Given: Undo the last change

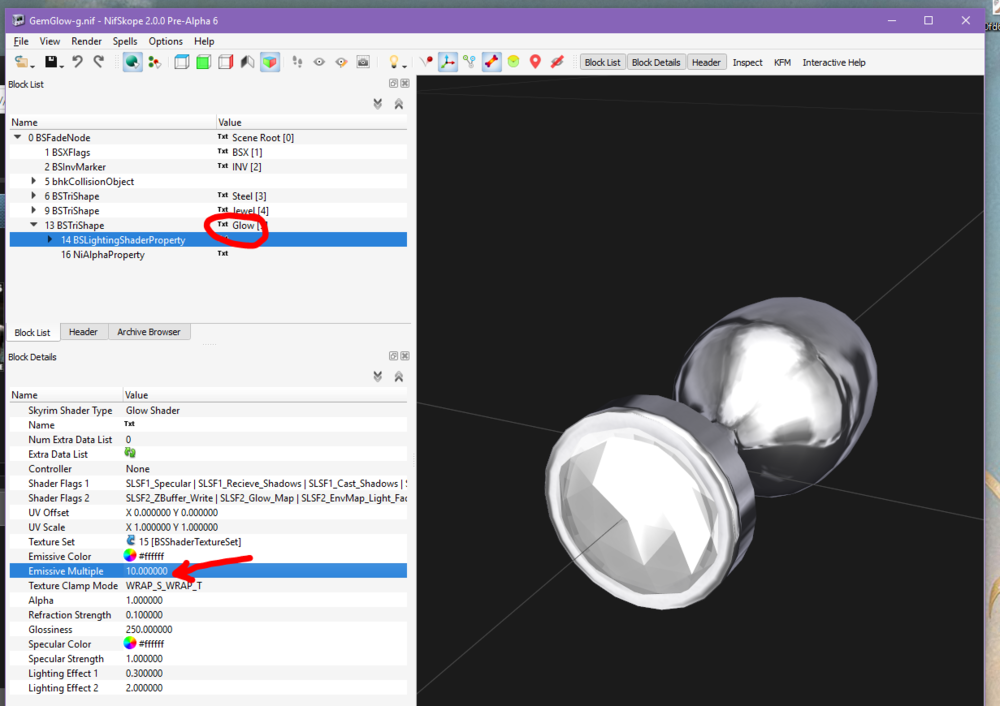Looking at the screenshot, I should coord(77,62).
